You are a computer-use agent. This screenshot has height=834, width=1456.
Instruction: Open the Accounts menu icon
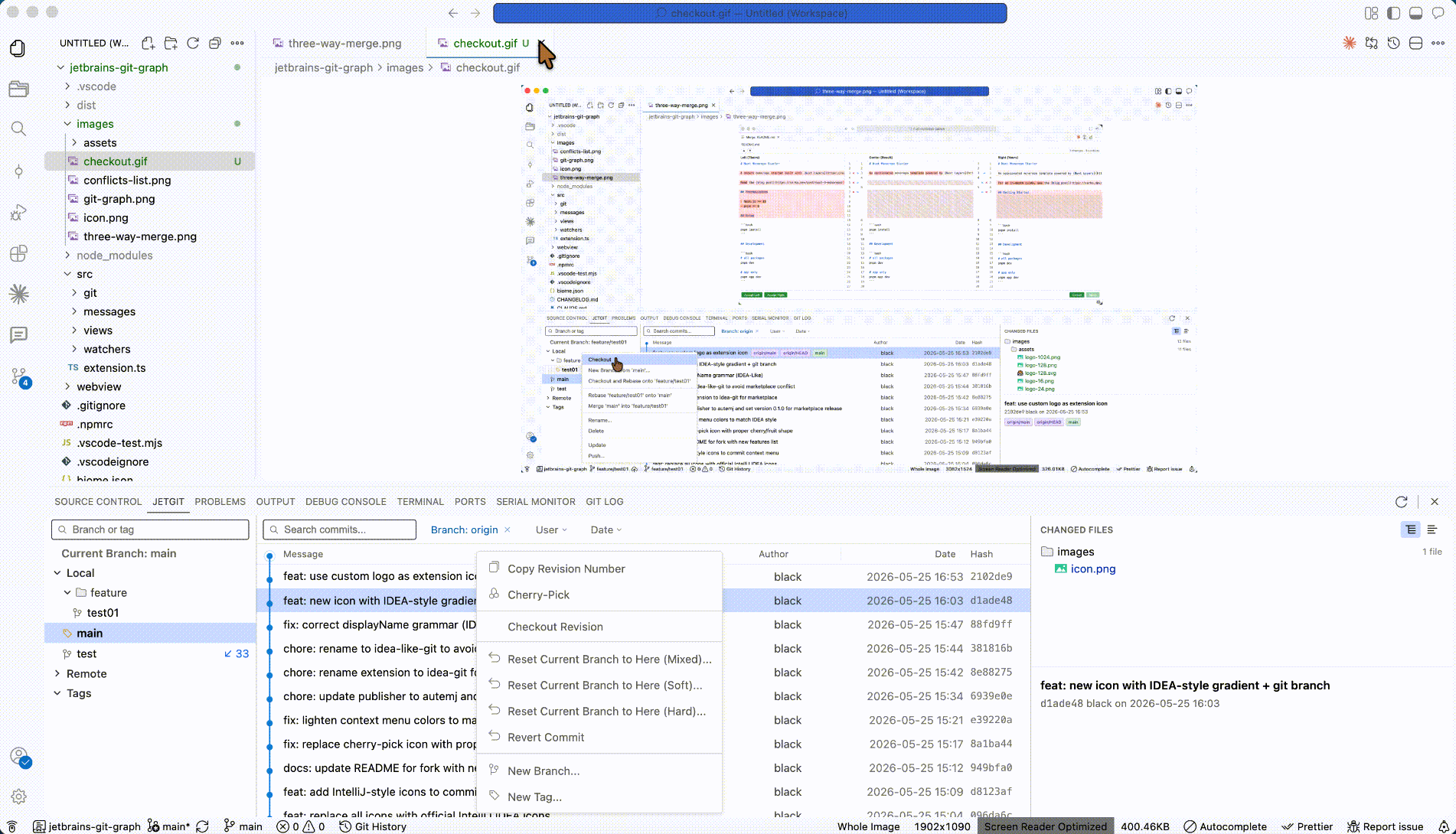tap(20, 757)
